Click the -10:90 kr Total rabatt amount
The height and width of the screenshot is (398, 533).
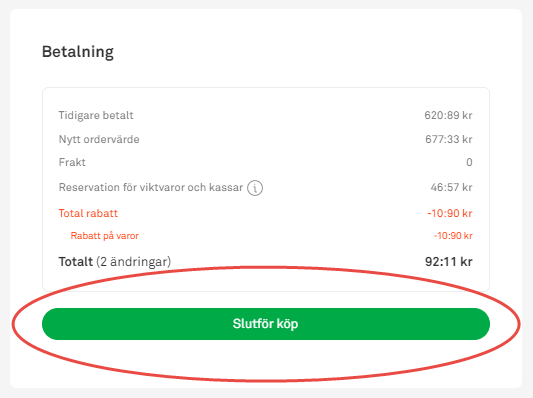(x=450, y=213)
